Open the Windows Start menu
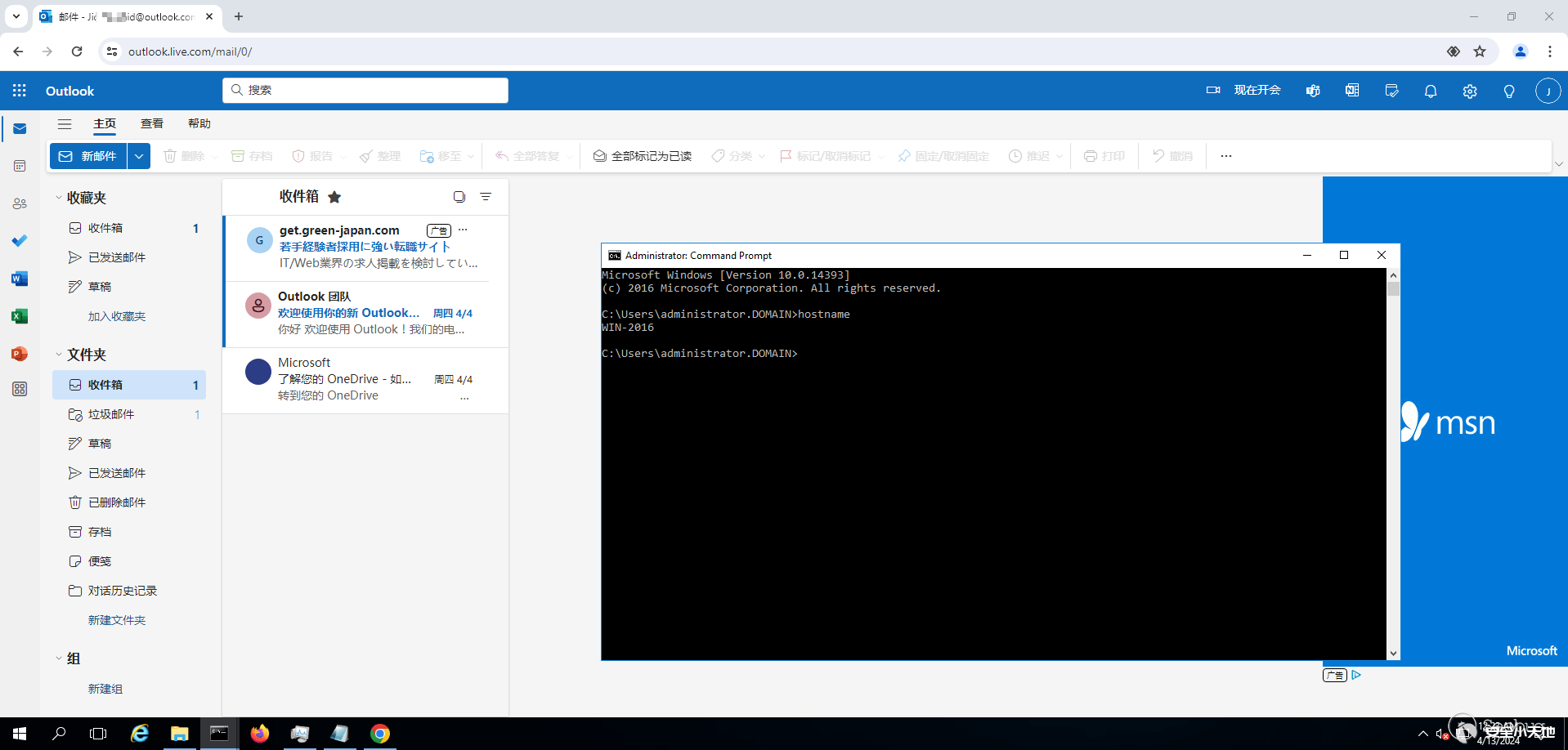Image resolution: width=1568 pixels, height=750 pixels. point(20,734)
